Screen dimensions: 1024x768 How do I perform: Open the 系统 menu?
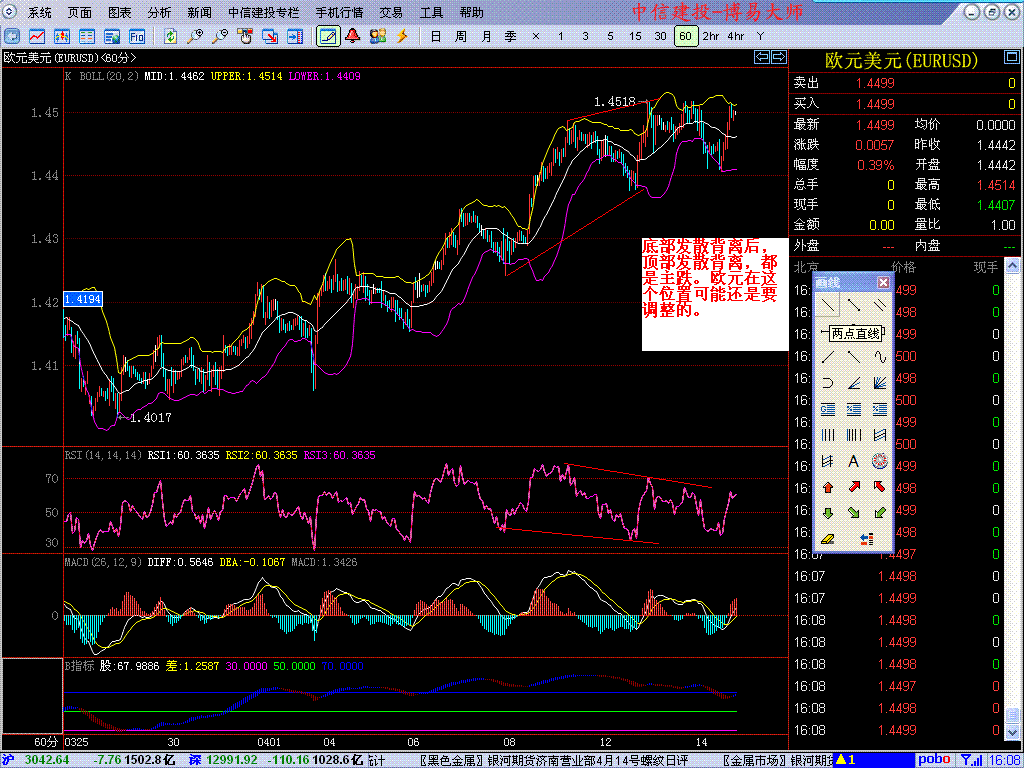40,12
